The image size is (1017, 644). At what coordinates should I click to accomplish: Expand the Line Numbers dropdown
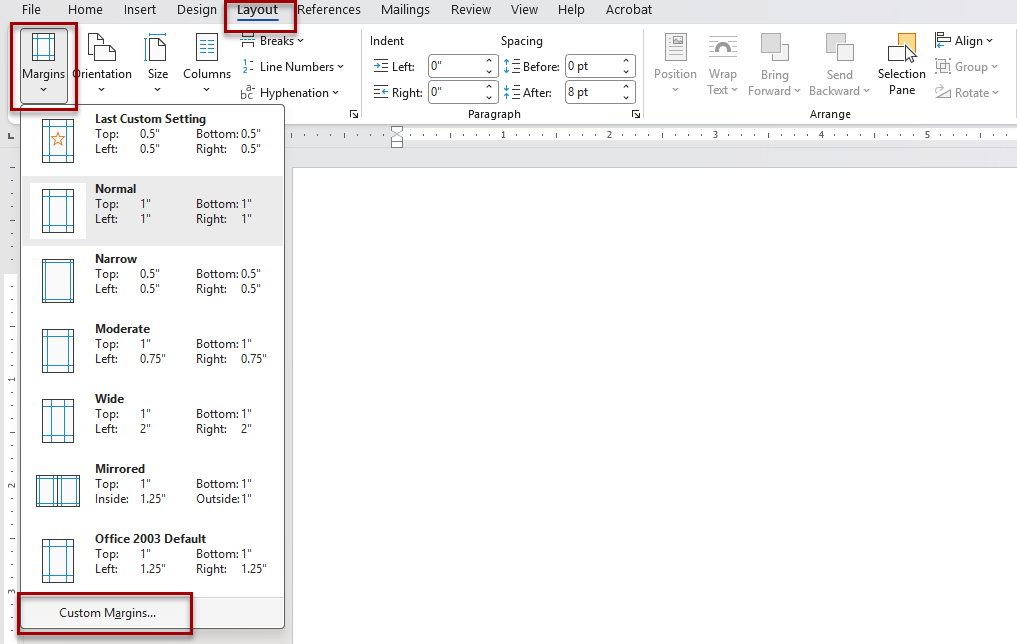(x=292, y=67)
